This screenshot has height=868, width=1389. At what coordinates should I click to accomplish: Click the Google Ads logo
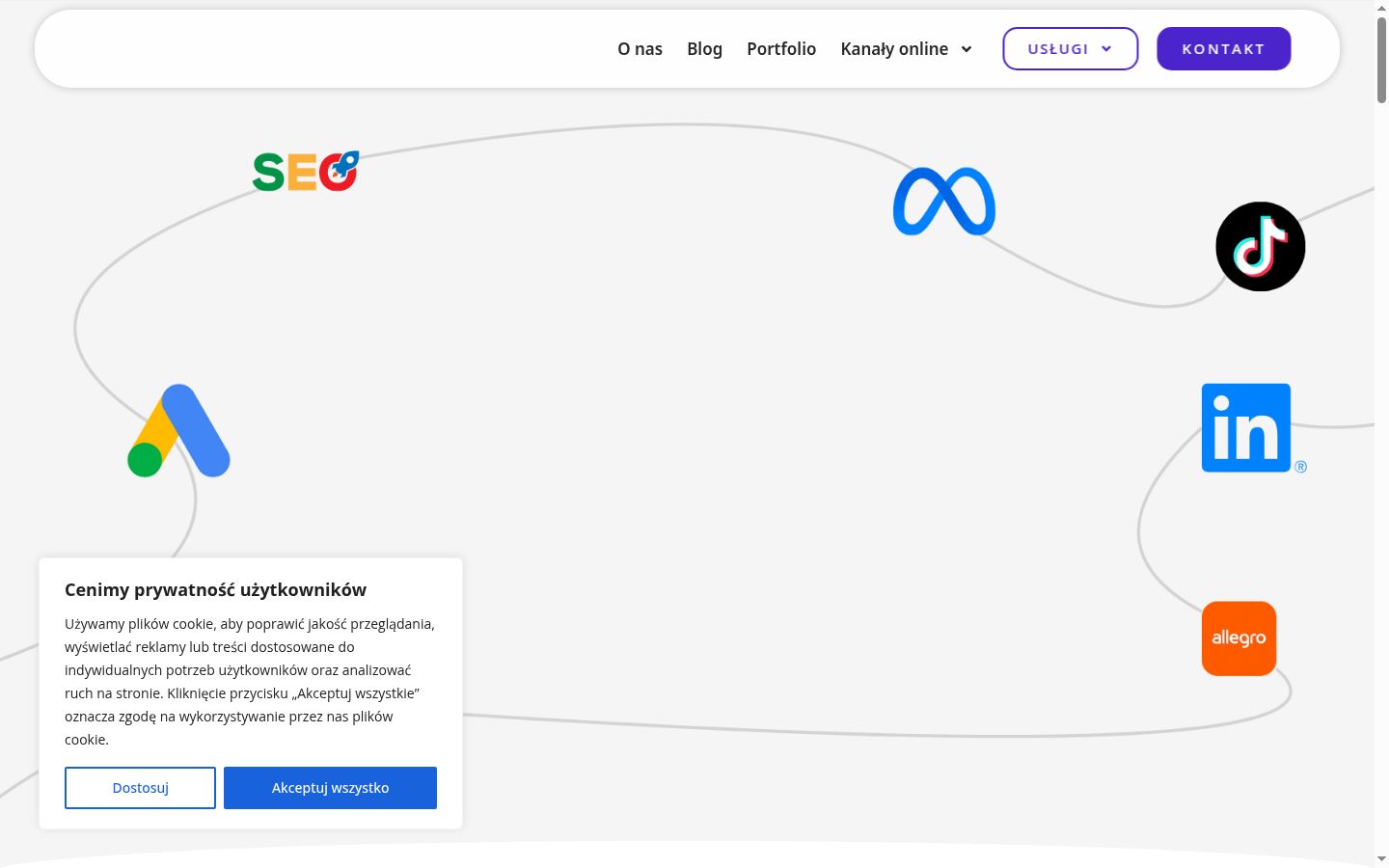point(179,430)
